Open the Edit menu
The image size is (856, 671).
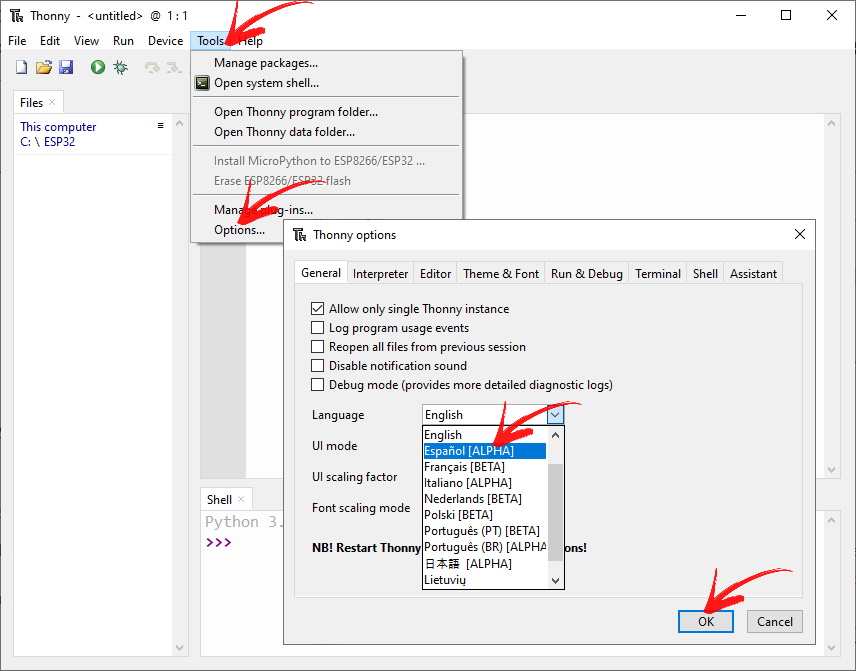50,41
